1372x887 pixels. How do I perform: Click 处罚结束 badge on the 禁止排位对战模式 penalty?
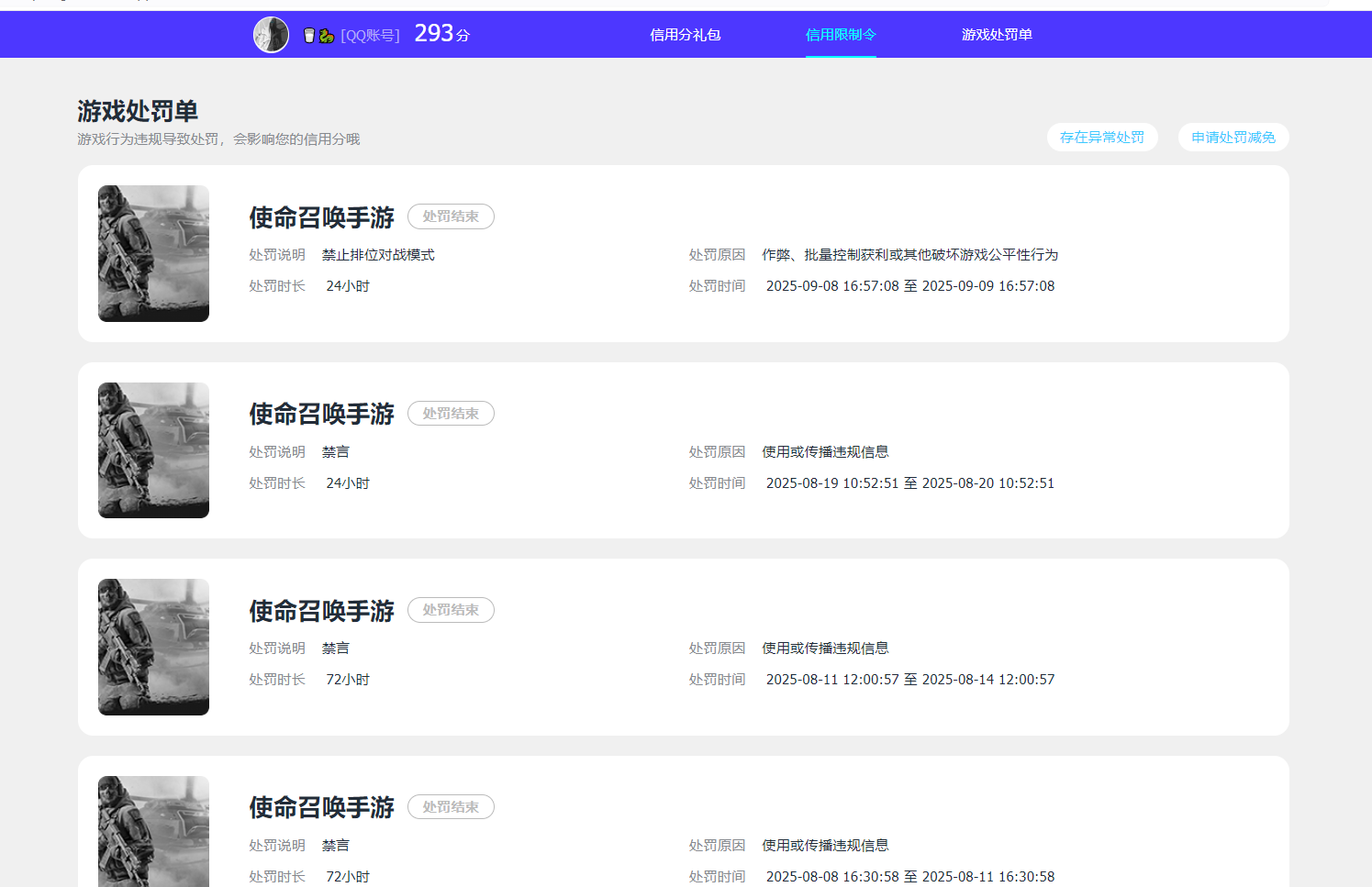(x=451, y=216)
